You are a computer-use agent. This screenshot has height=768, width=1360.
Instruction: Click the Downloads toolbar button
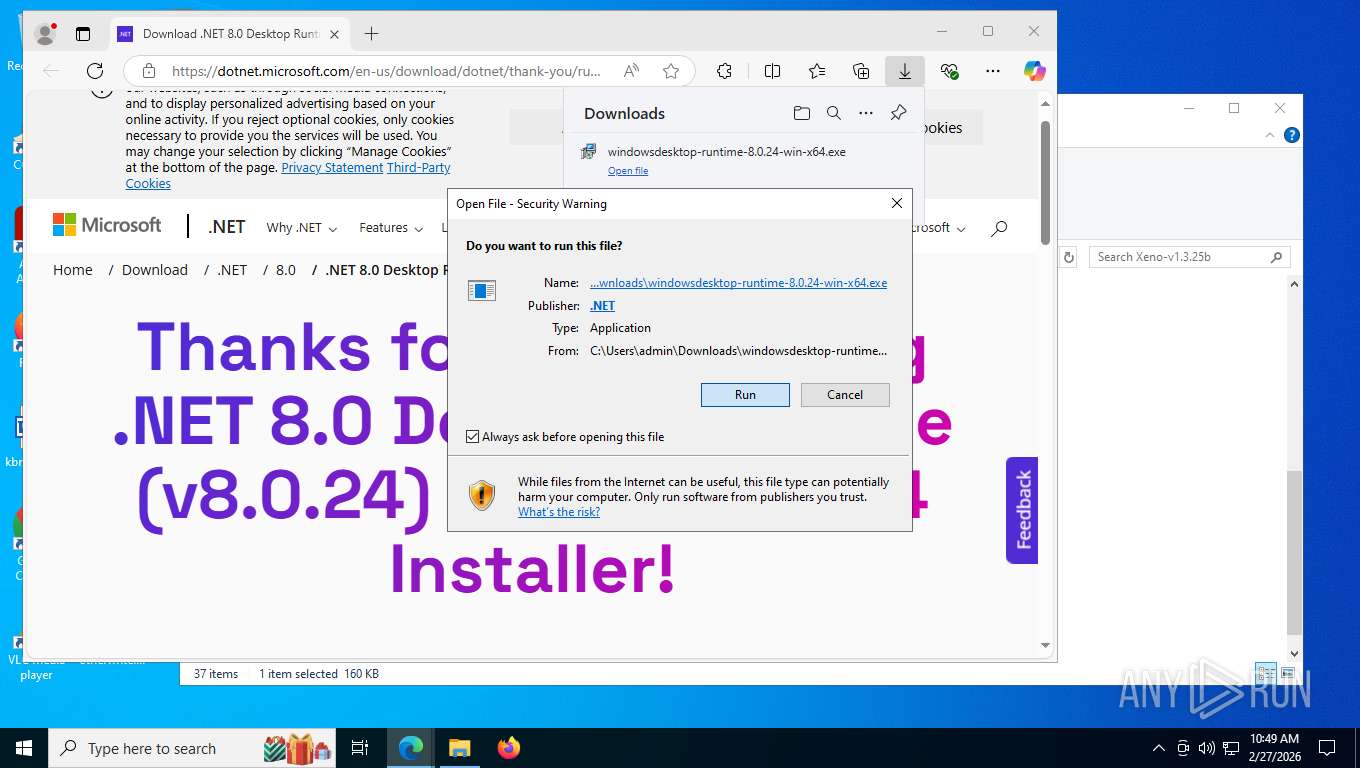(x=905, y=71)
